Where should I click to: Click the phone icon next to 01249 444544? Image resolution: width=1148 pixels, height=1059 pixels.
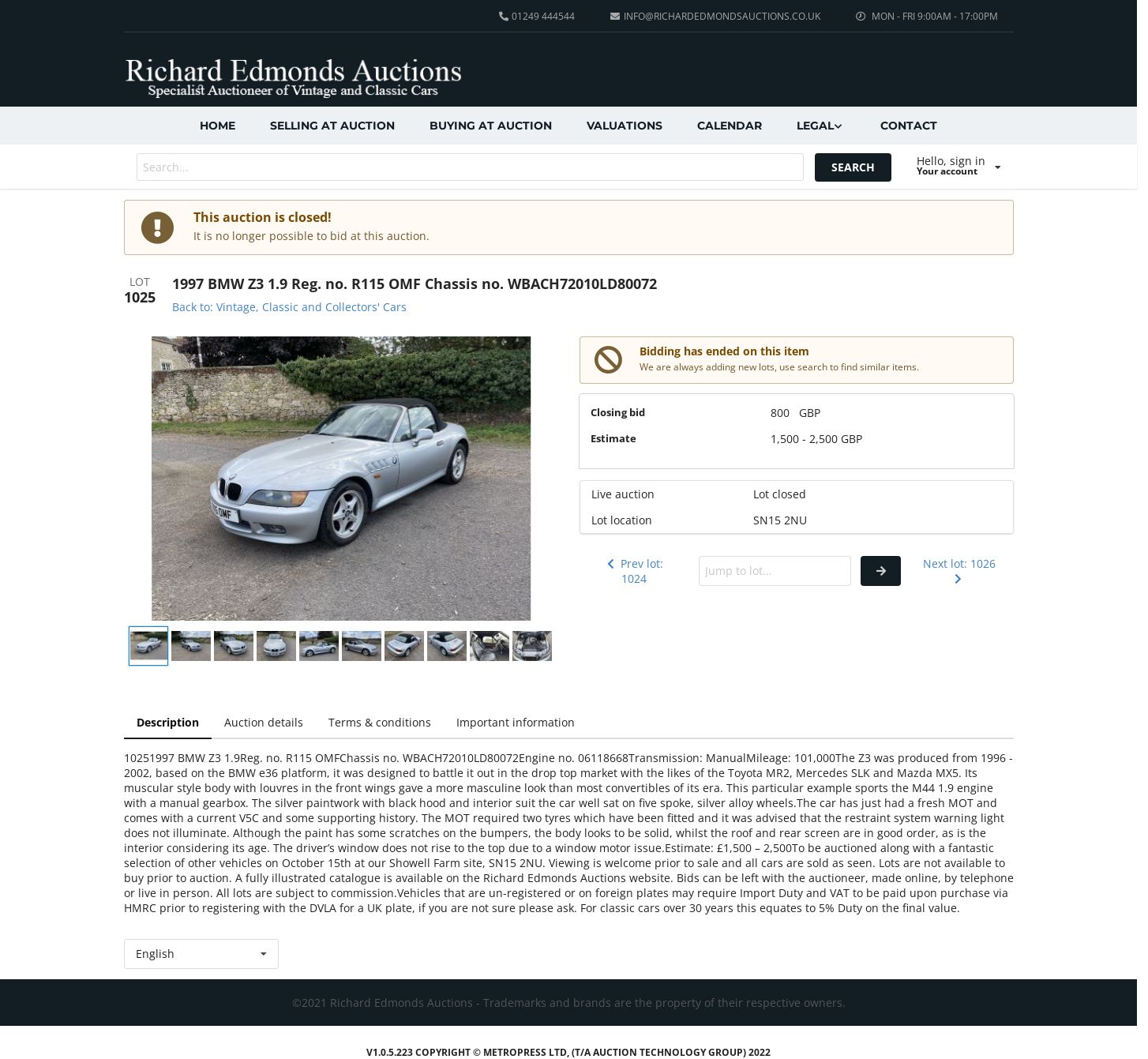point(503,17)
